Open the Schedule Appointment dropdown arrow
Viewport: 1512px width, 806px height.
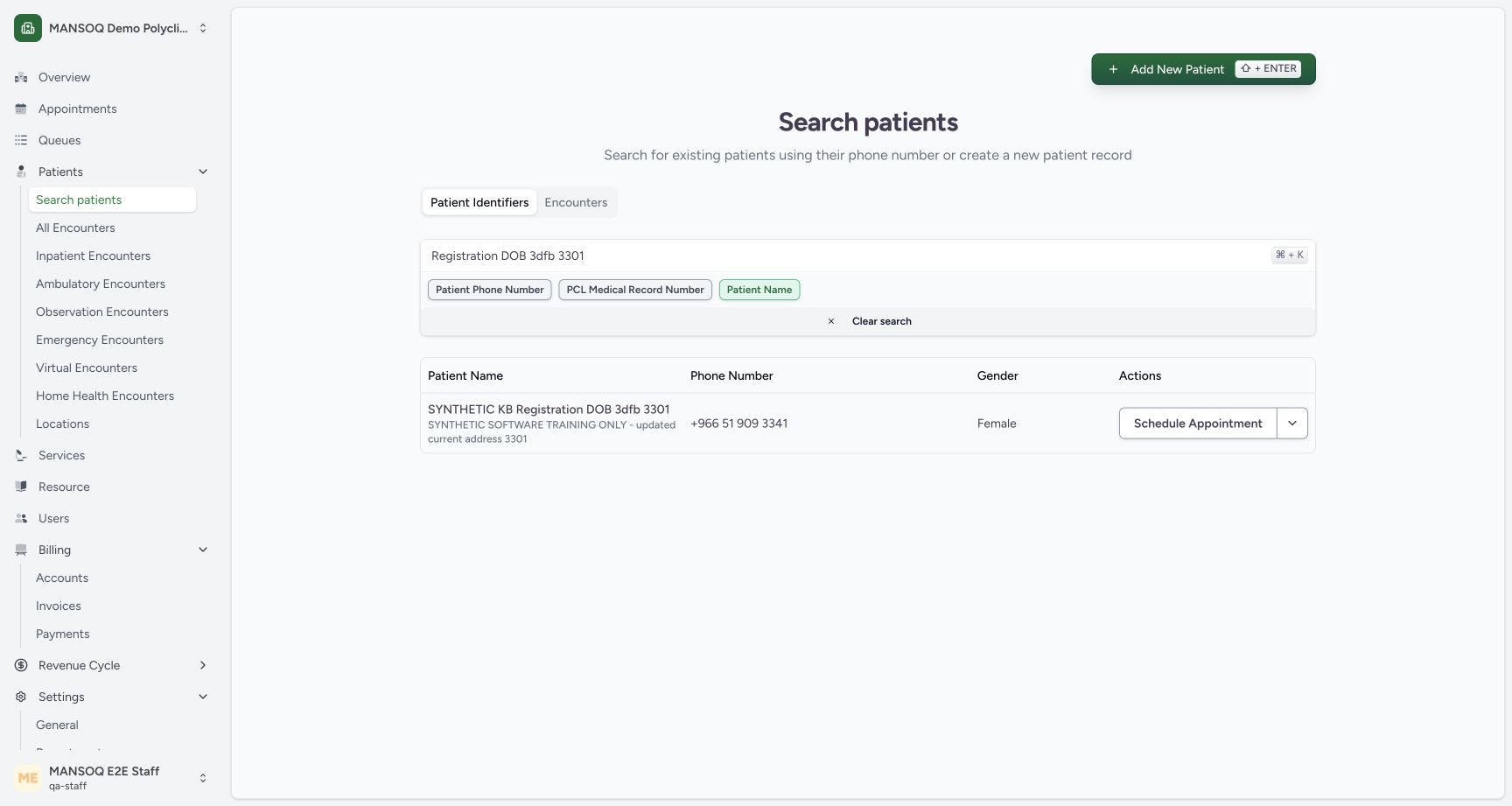click(x=1292, y=424)
